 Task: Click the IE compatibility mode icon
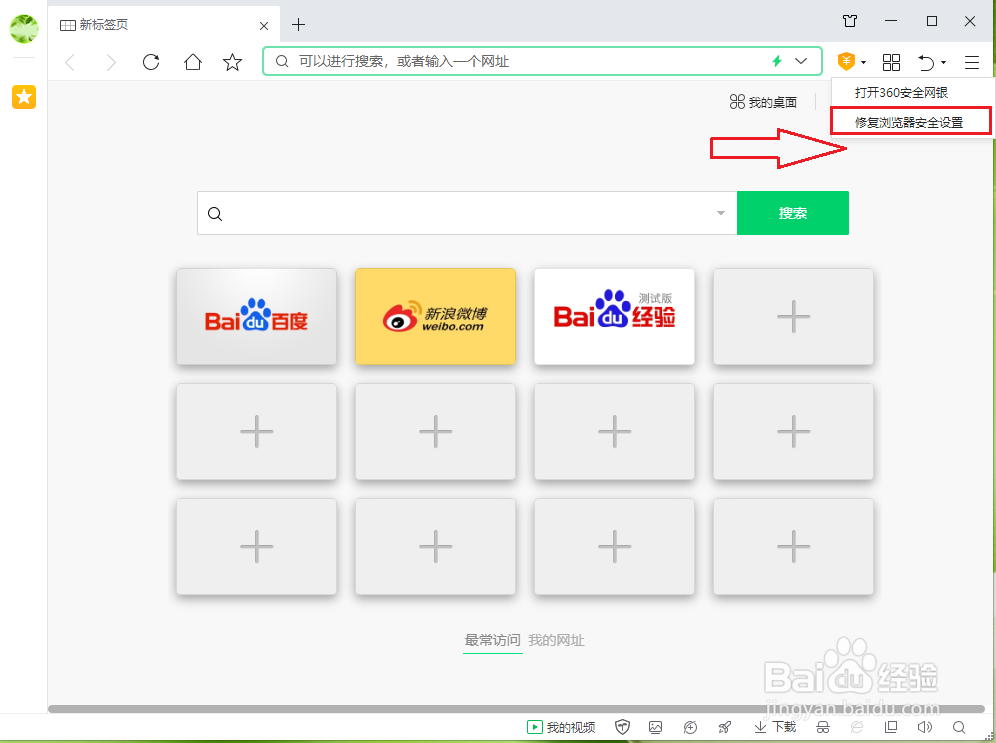(x=857, y=727)
